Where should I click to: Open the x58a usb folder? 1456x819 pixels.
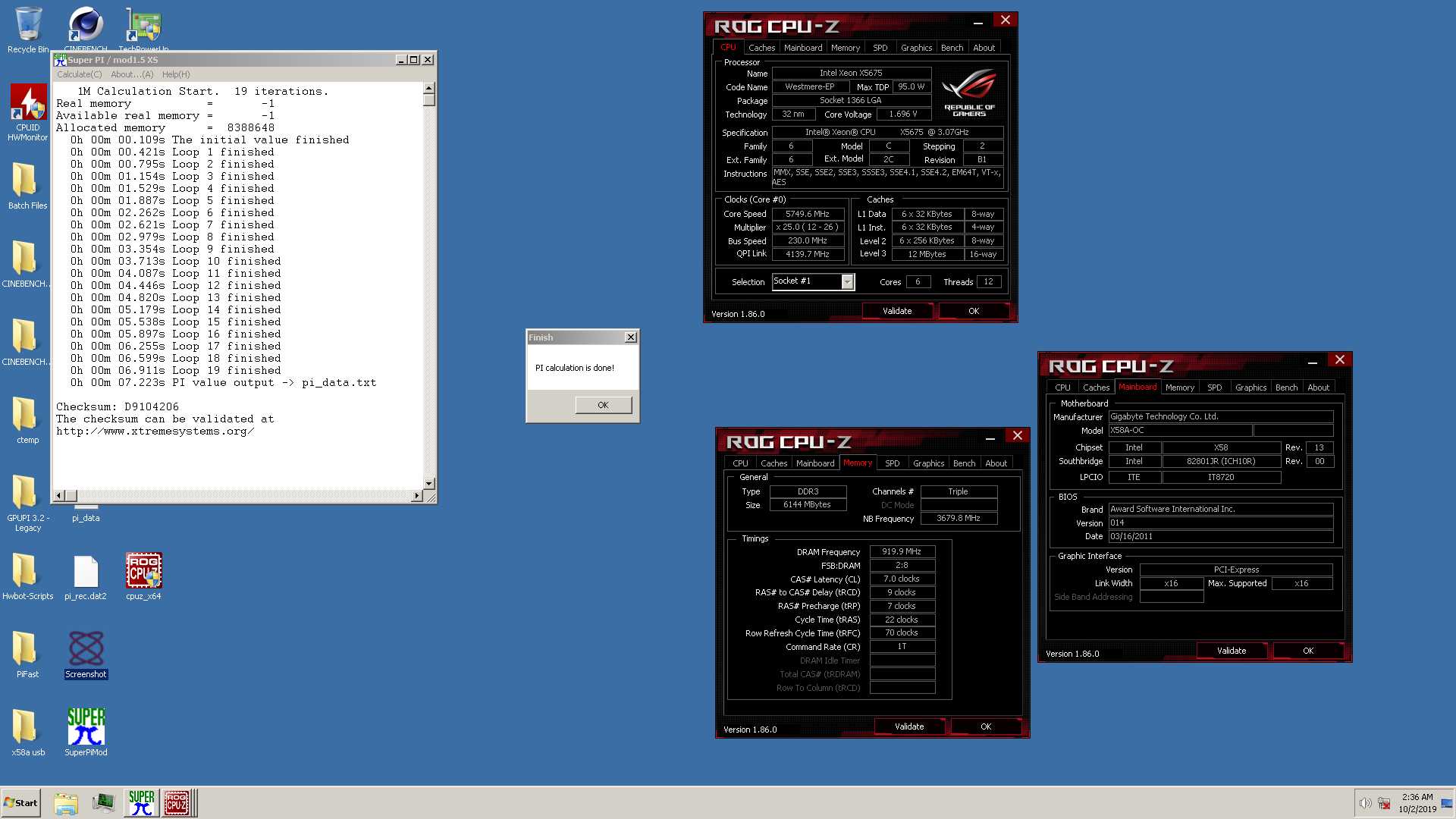click(x=28, y=733)
